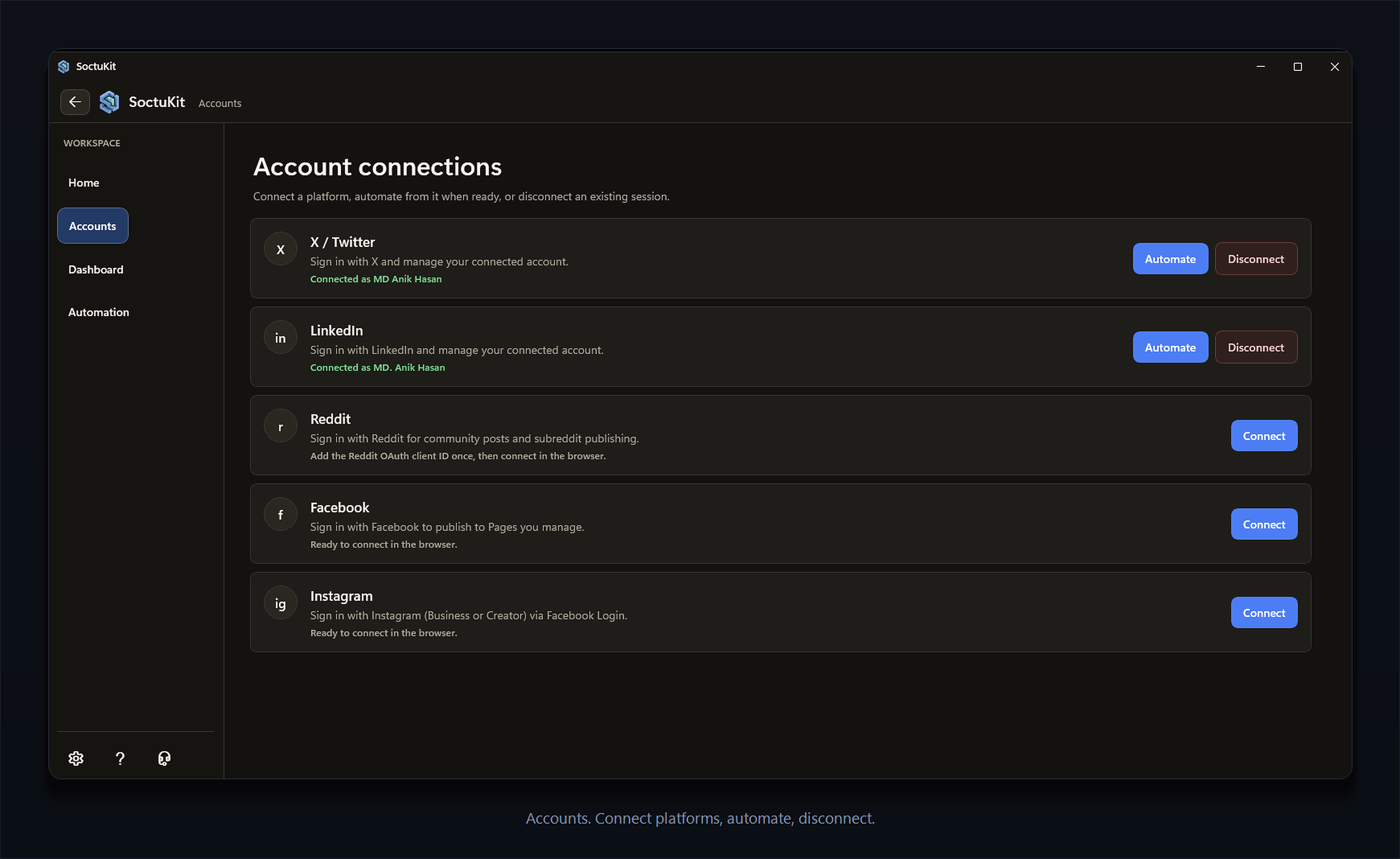Connect Facebook to publish Pages

1264,524
